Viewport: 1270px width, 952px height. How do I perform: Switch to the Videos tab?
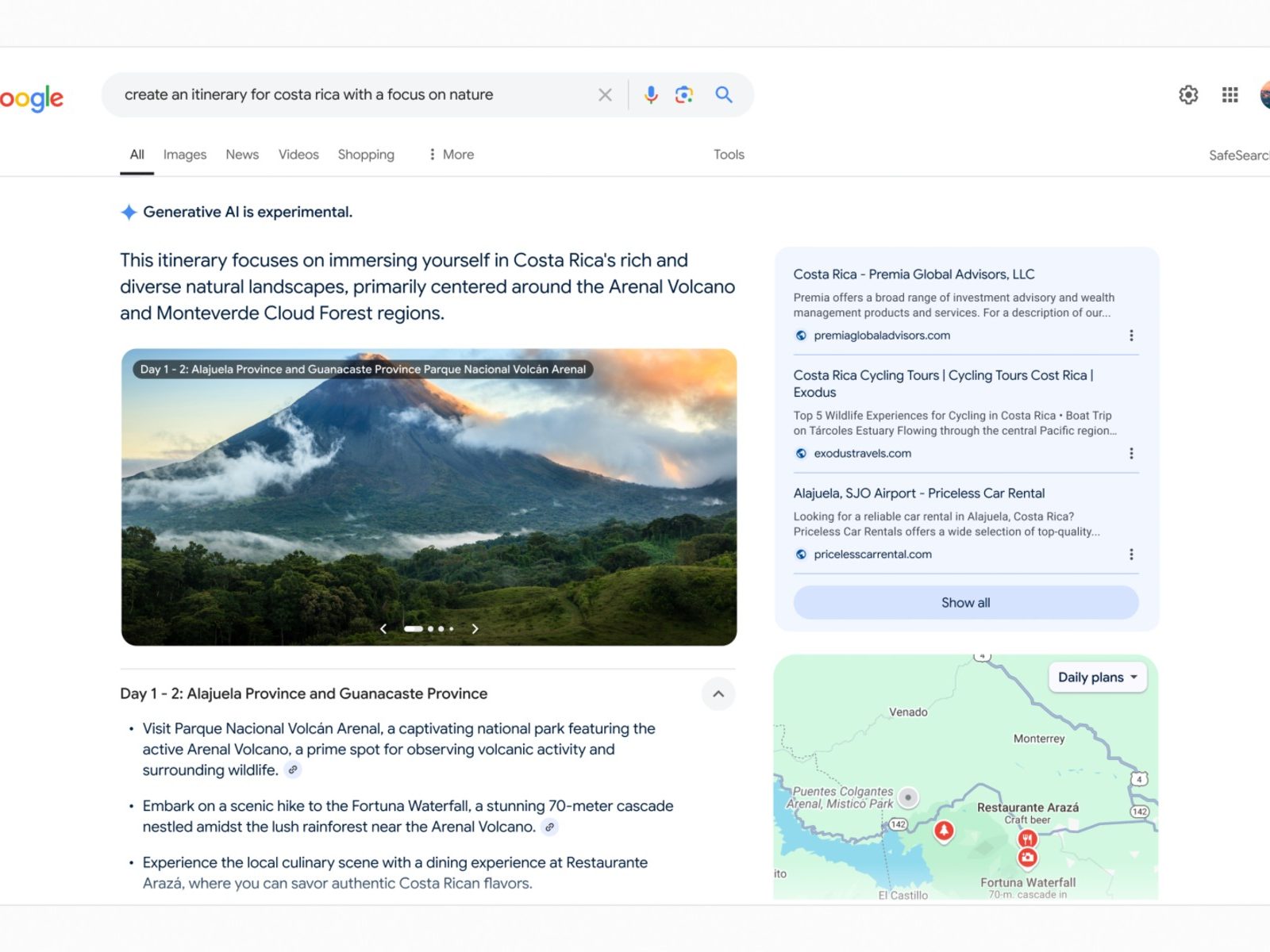298,155
